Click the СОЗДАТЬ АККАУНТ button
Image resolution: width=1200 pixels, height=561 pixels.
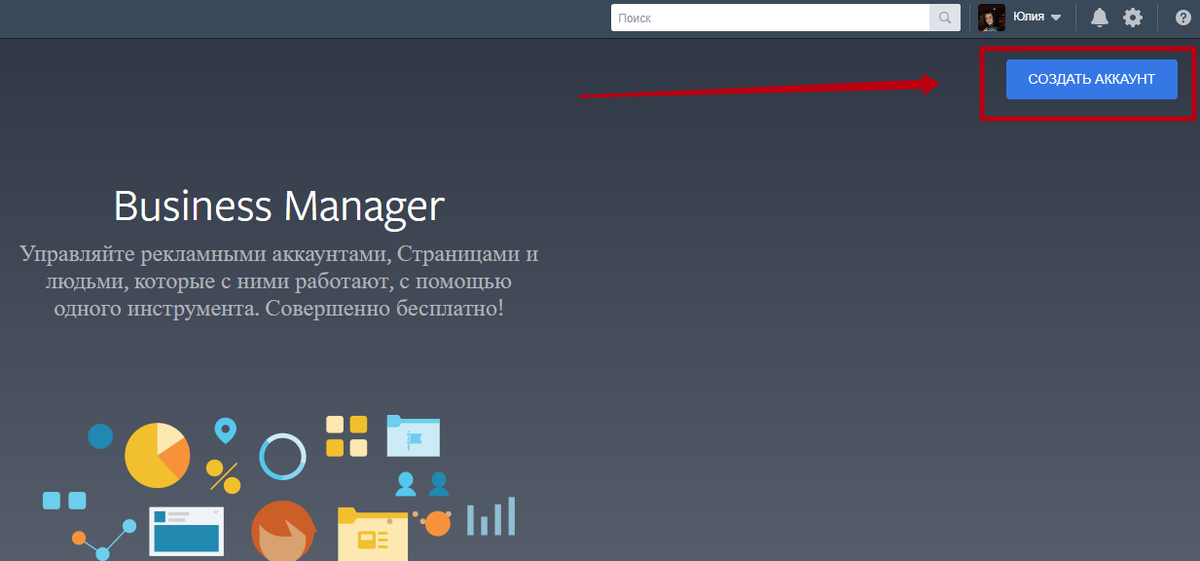(1091, 79)
